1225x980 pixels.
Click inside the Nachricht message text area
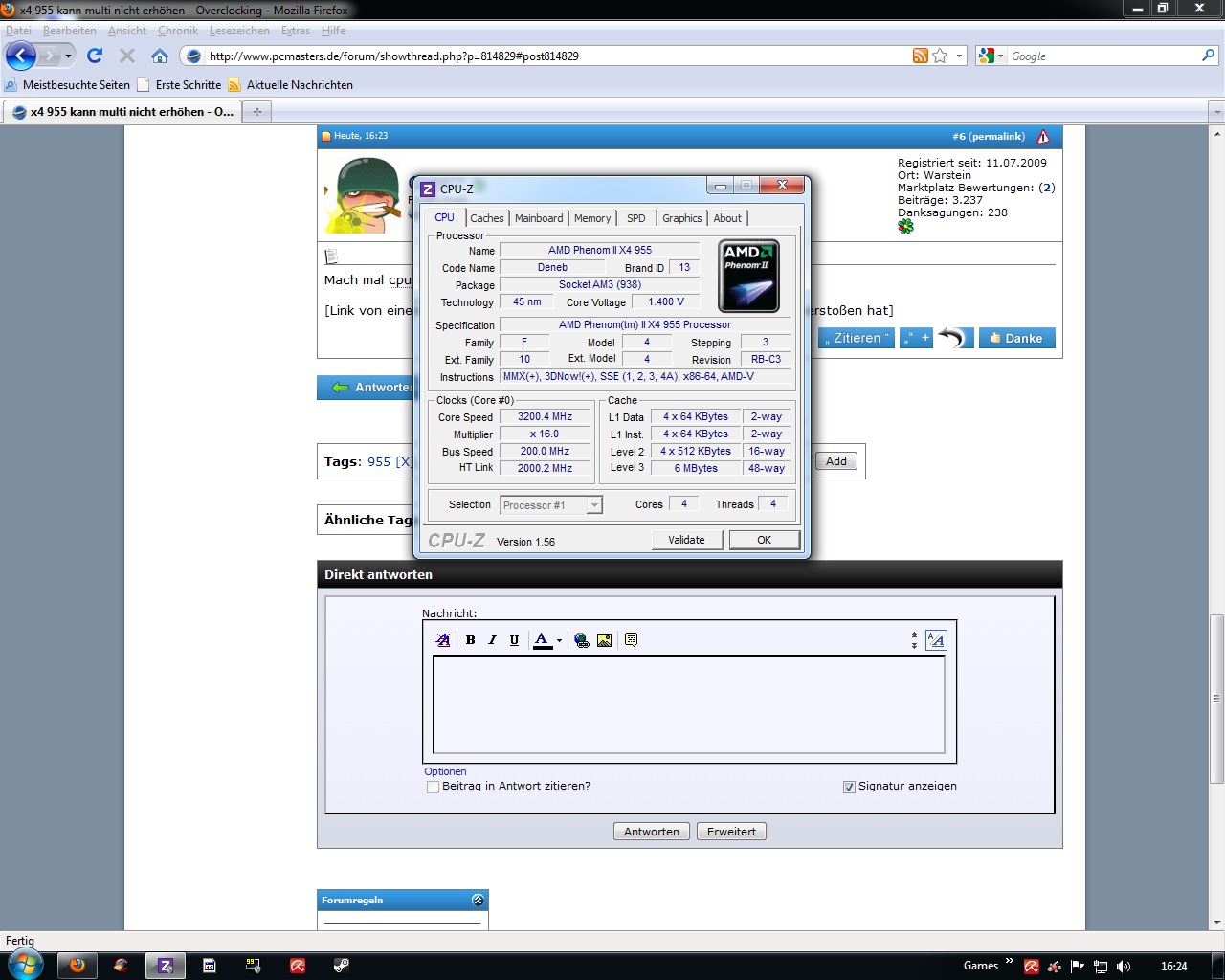(689, 704)
